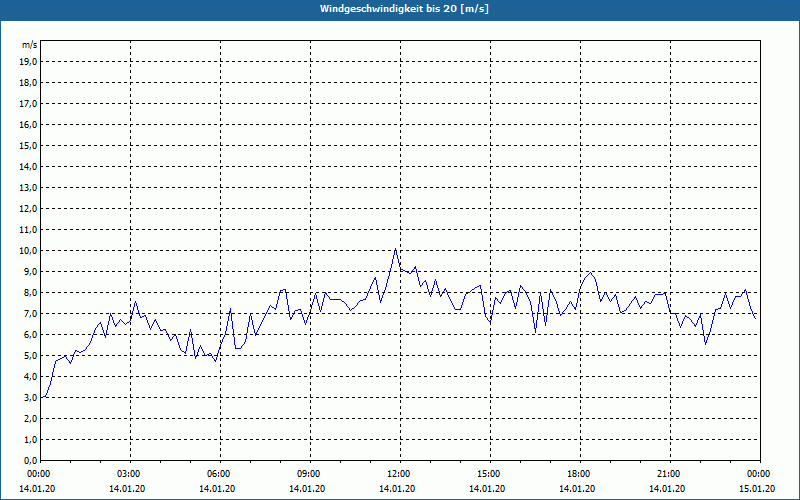This screenshot has width=800, height=500.
Task: Click the '1,0' y-axis label
Action: point(30,439)
